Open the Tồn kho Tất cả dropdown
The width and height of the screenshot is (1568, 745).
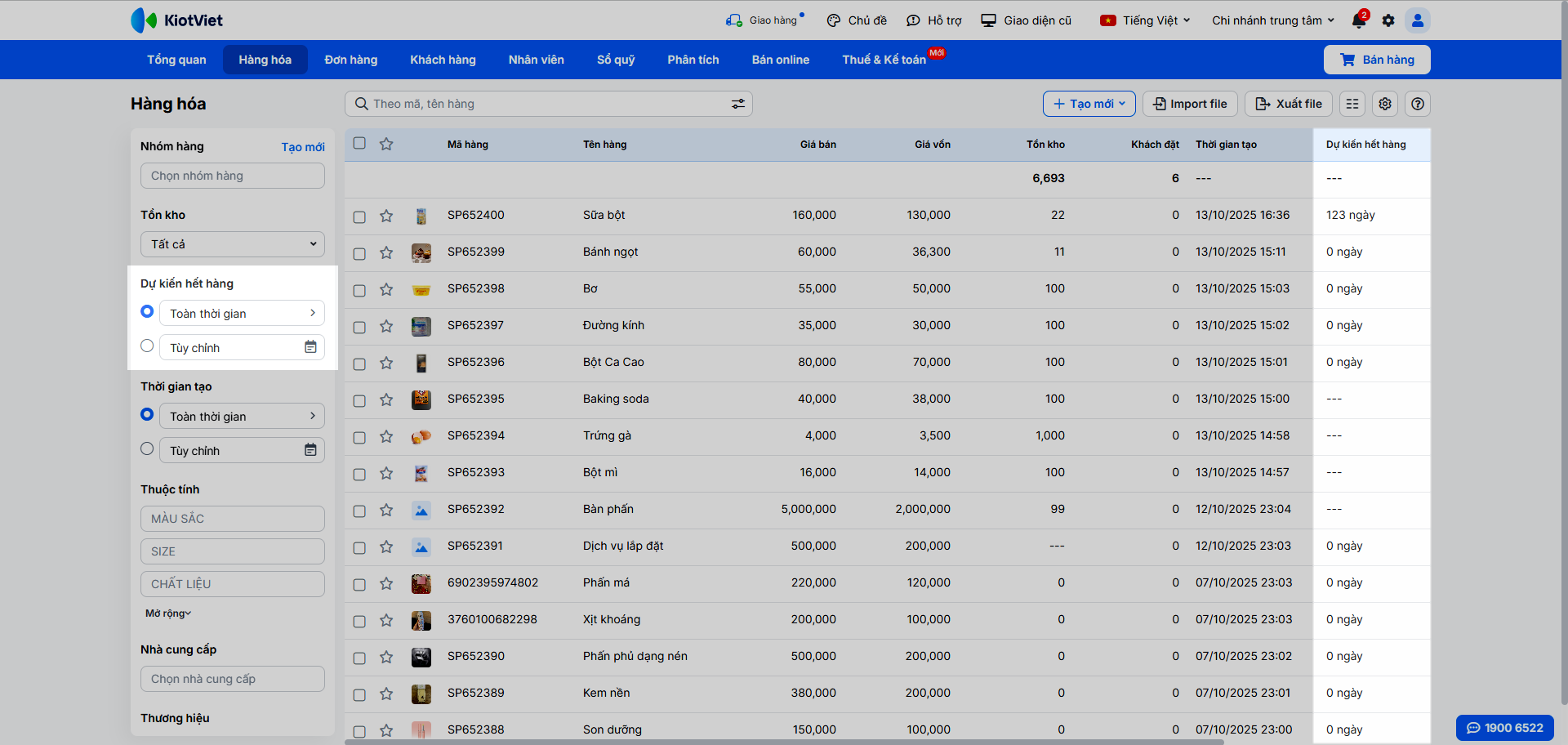point(233,244)
